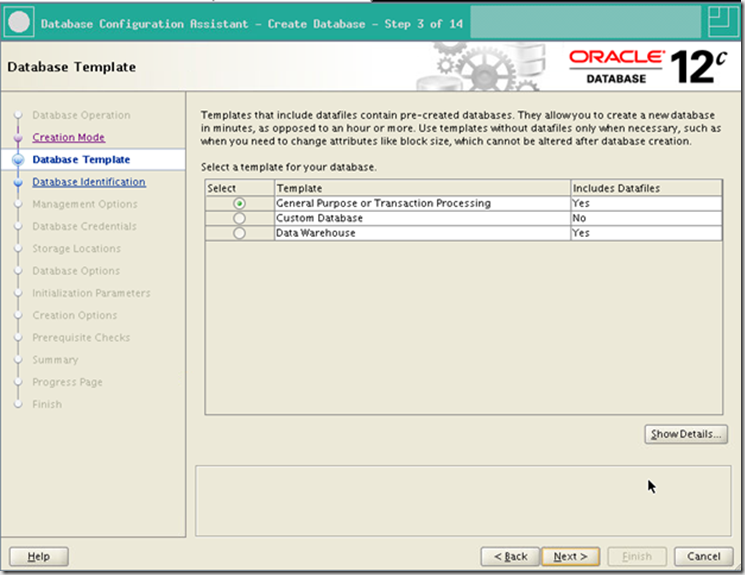Image resolution: width=745 pixels, height=575 pixels.
Task: Click the empty message area below the table
Action: pyautogui.click(x=463, y=501)
